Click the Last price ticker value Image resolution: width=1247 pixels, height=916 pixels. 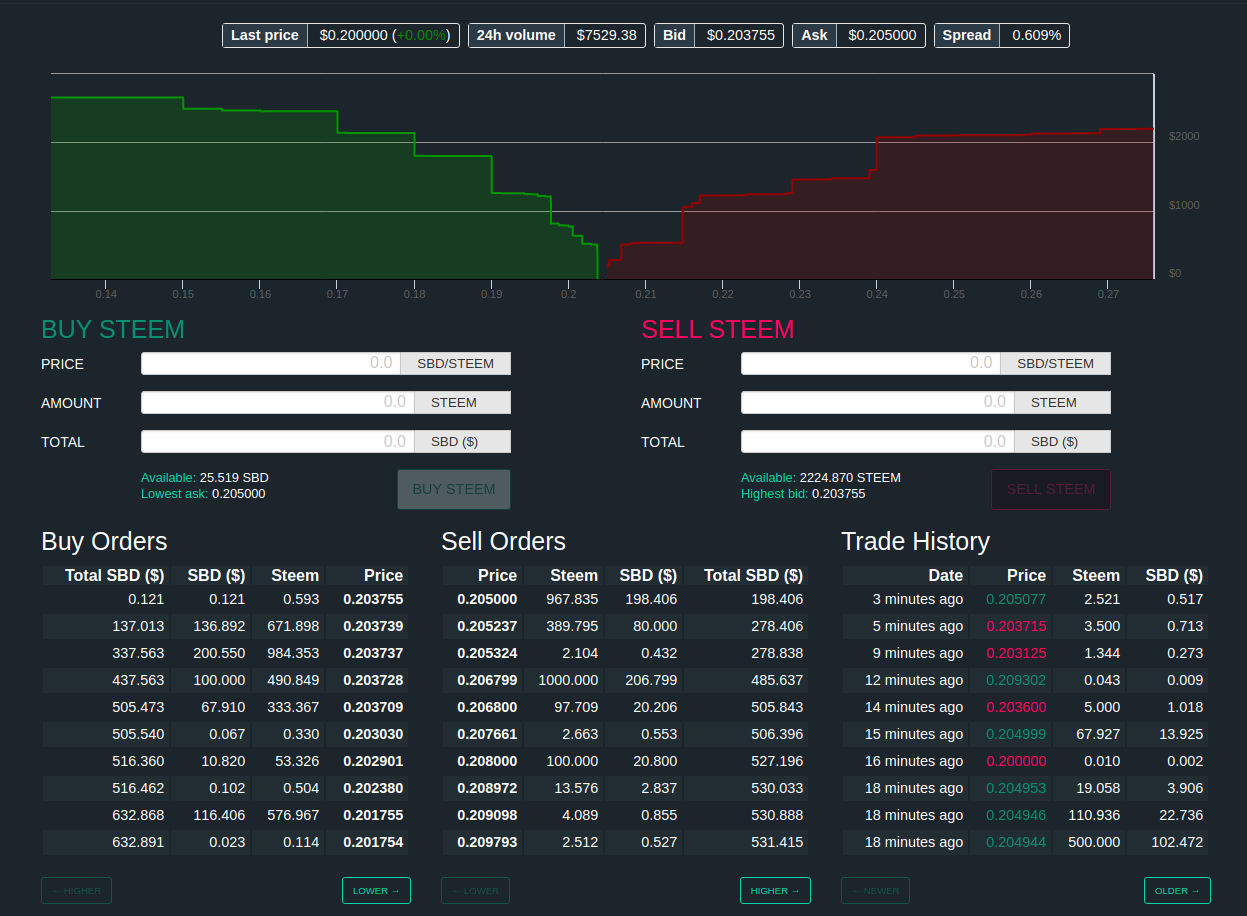(x=384, y=35)
